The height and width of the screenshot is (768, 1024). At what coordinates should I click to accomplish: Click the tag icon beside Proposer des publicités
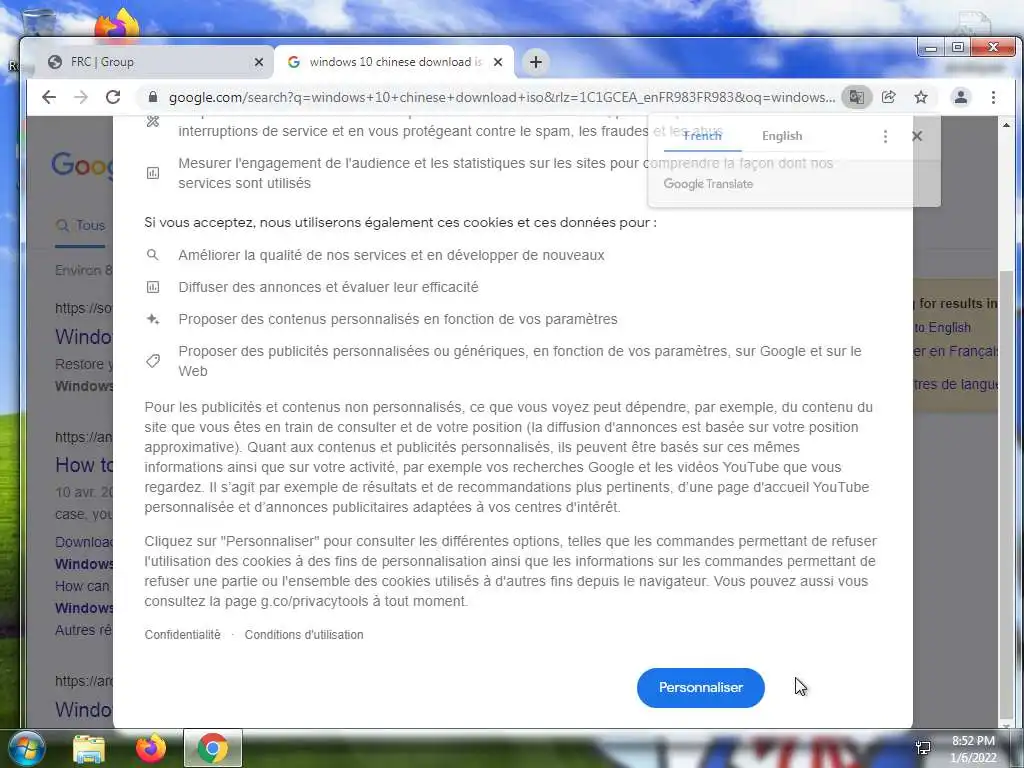153,361
